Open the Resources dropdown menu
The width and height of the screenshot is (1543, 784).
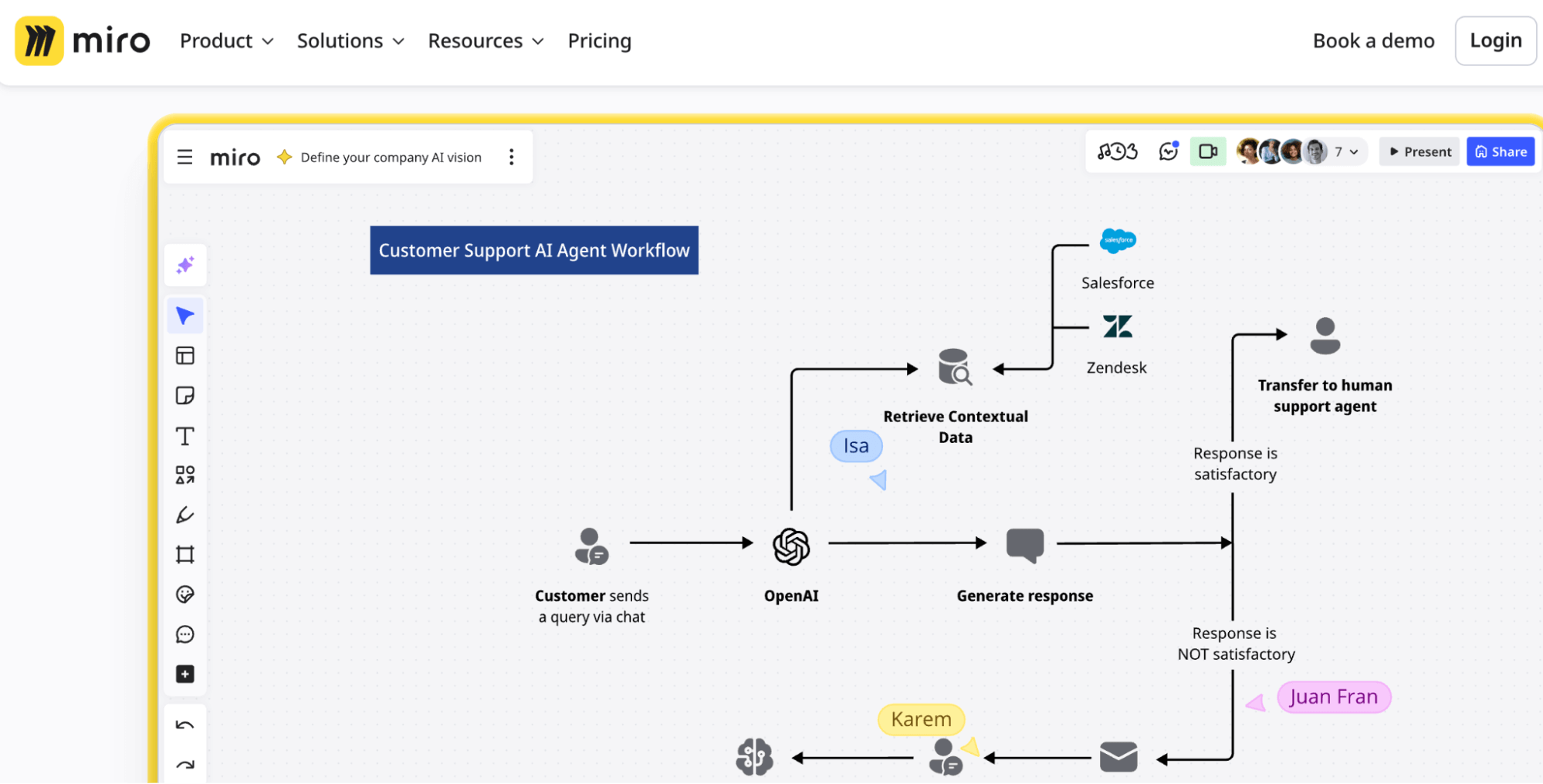tap(486, 41)
